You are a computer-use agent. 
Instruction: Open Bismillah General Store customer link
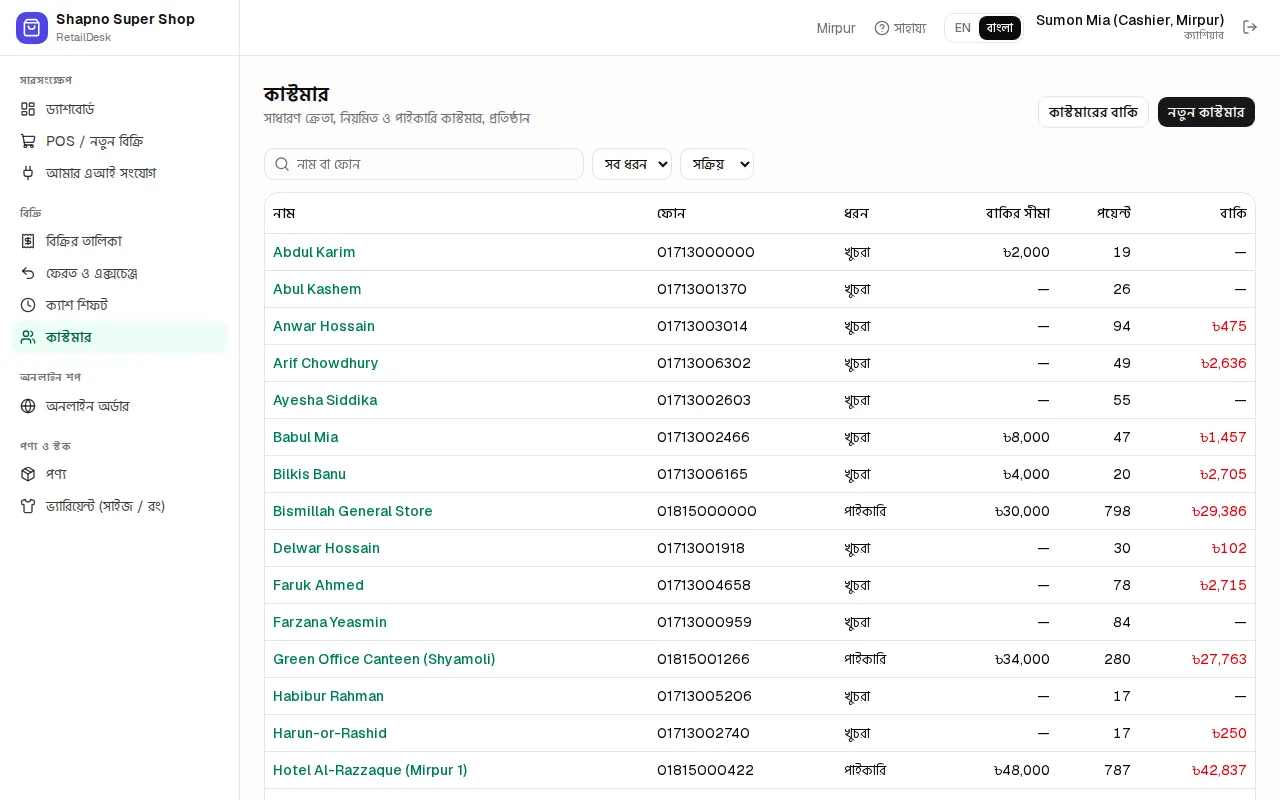(x=353, y=511)
